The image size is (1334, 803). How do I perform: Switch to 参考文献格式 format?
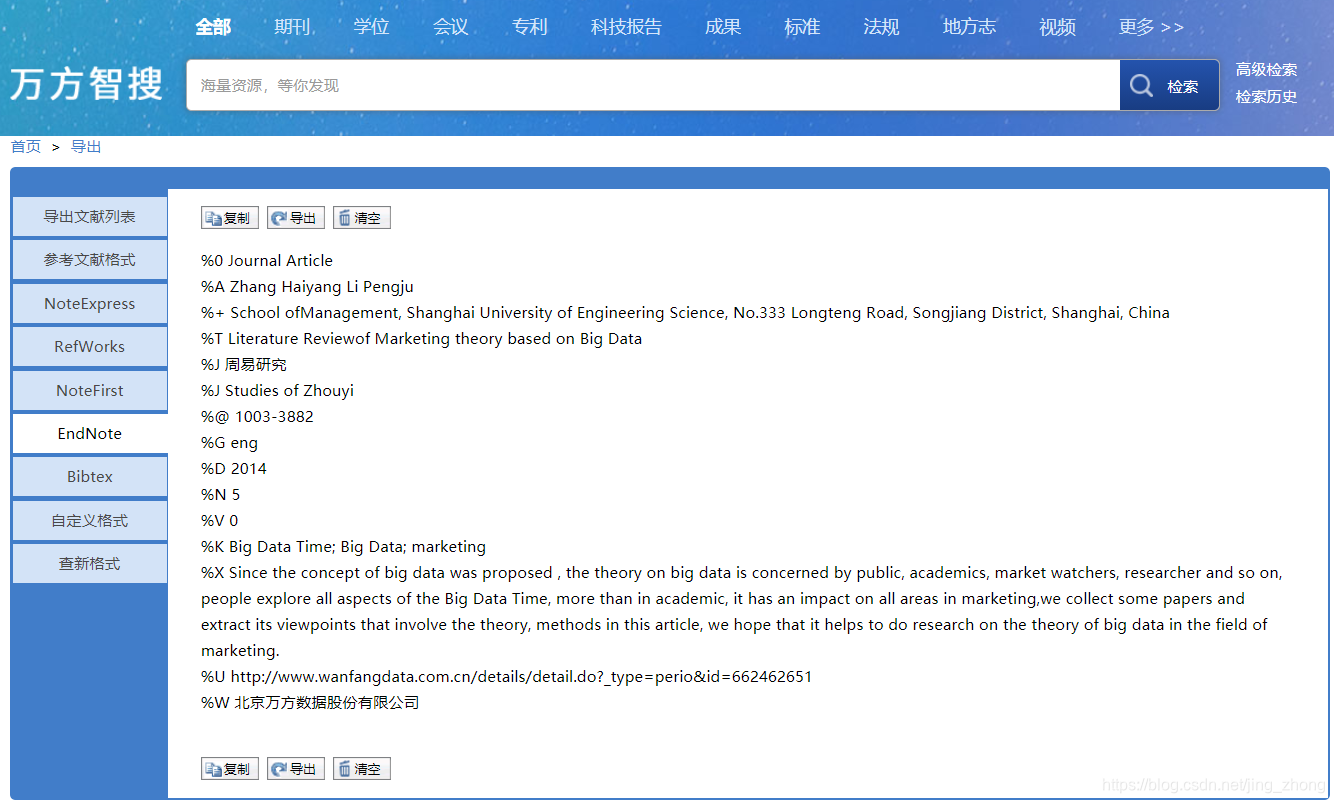(x=90, y=260)
